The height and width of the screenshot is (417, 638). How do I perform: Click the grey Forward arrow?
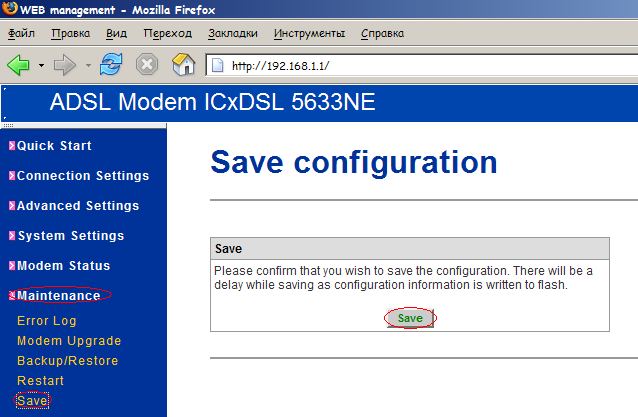tap(65, 65)
